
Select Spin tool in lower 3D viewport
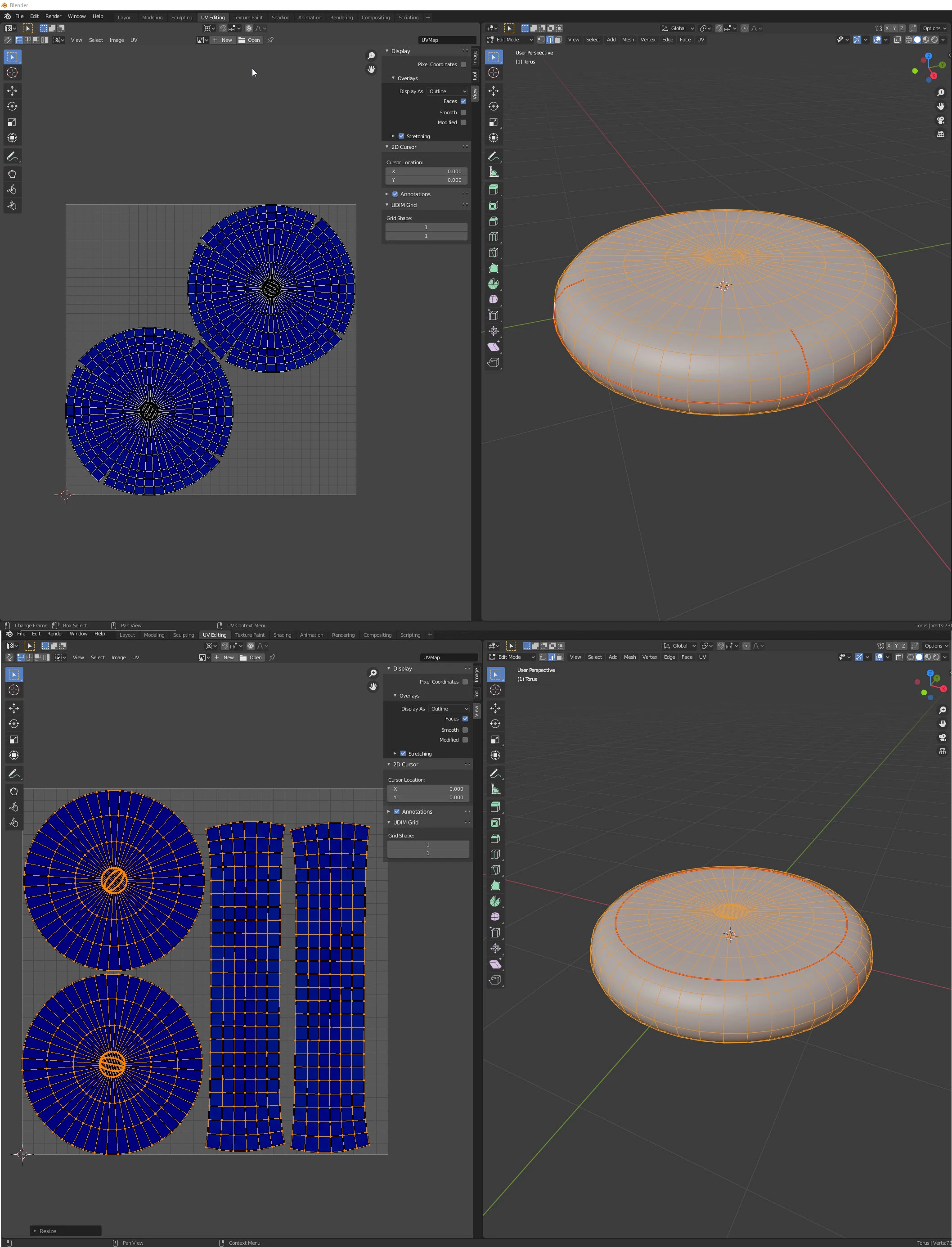(495, 901)
